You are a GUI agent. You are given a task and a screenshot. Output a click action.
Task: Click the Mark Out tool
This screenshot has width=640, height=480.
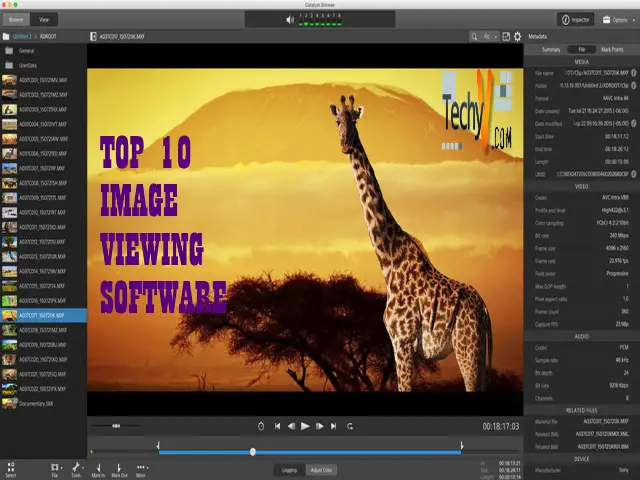pos(119,468)
